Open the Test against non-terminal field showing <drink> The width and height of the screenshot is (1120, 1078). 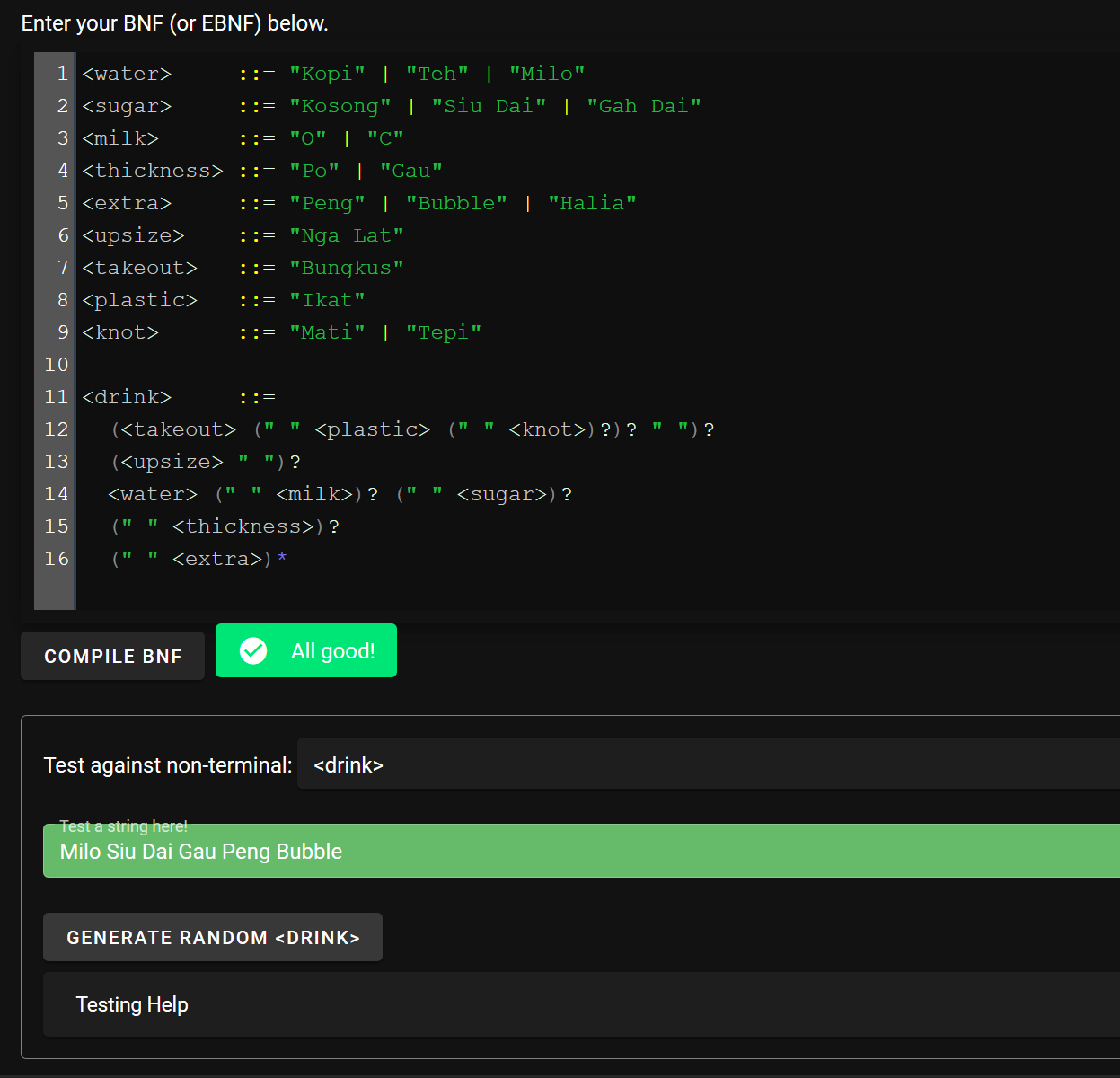tap(709, 764)
